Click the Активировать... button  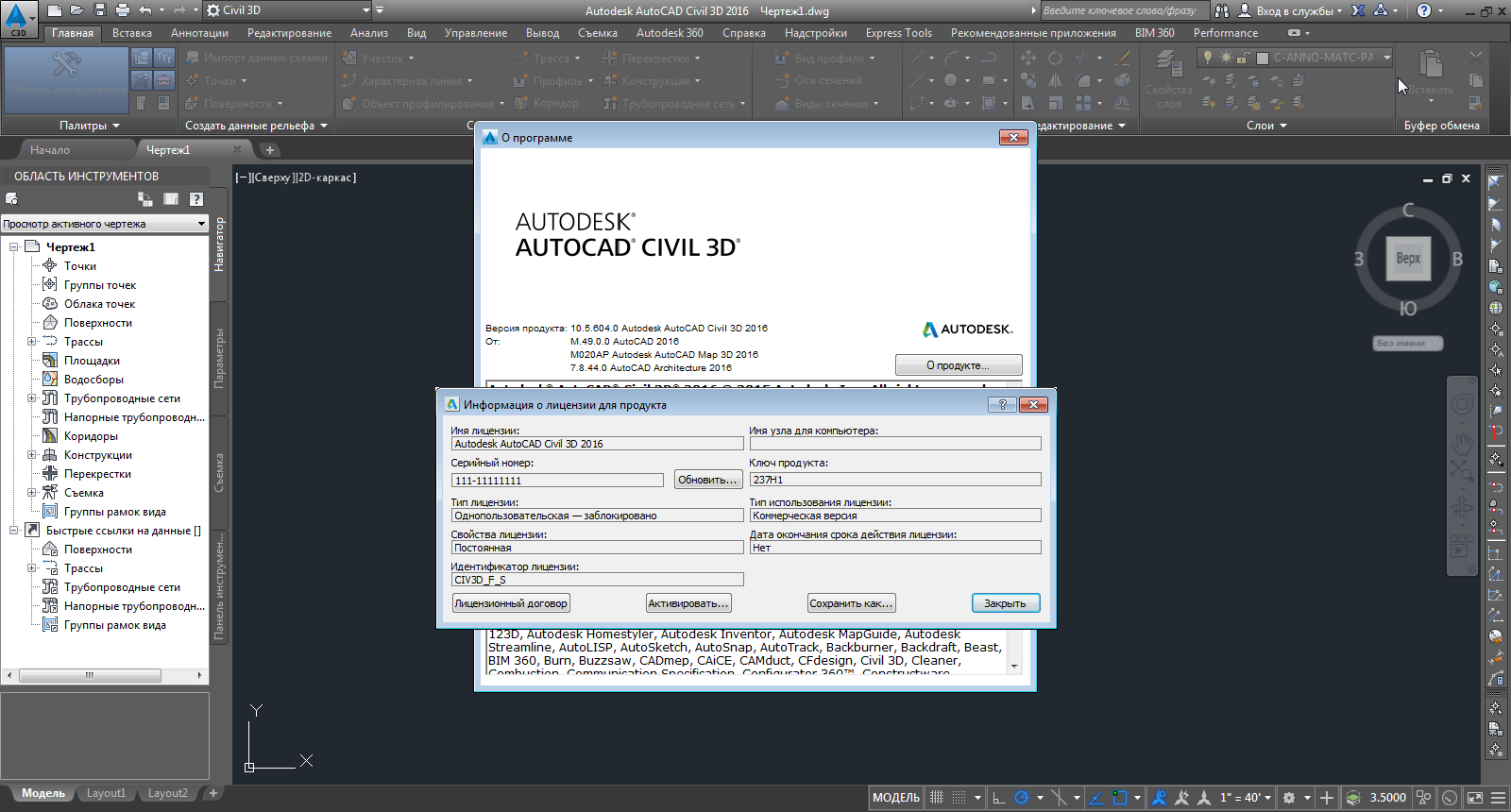pyautogui.click(x=688, y=603)
